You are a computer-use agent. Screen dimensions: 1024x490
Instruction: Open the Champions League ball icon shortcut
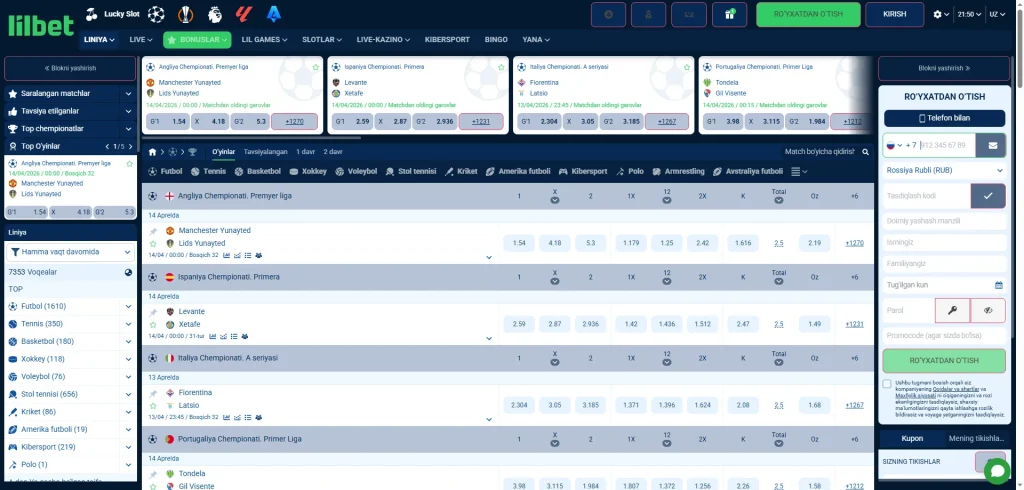point(156,15)
